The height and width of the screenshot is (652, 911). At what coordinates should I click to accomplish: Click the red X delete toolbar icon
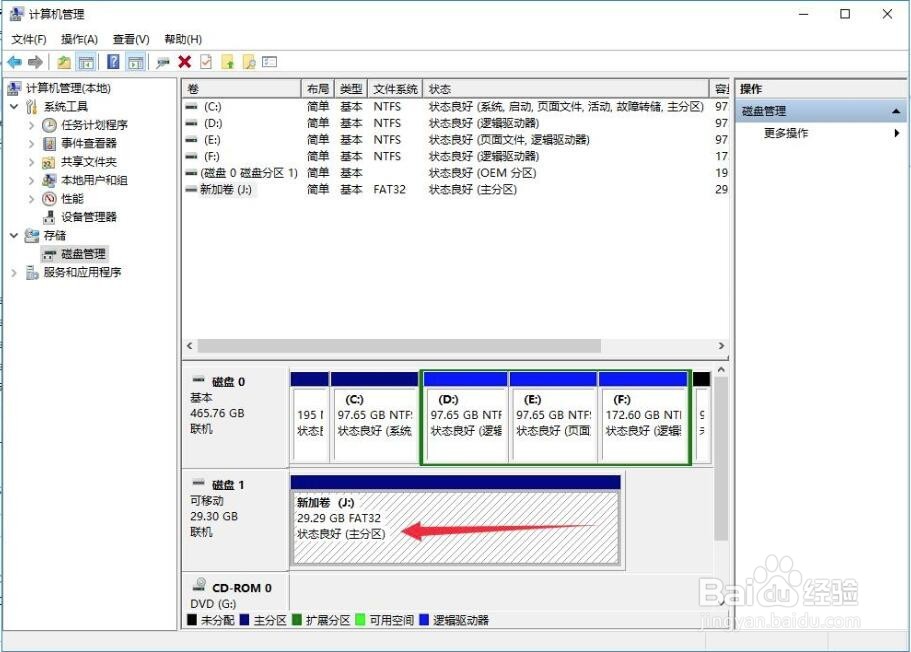[x=185, y=62]
